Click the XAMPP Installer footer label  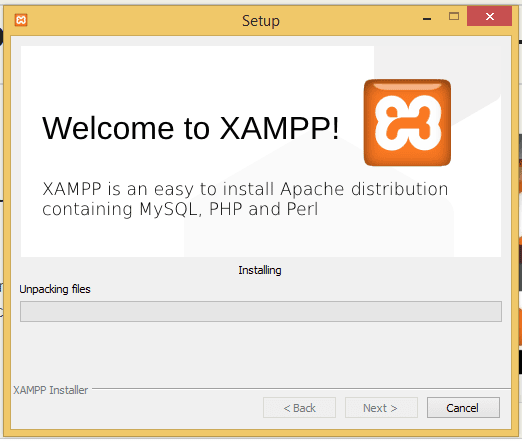click(x=51, y=390)
